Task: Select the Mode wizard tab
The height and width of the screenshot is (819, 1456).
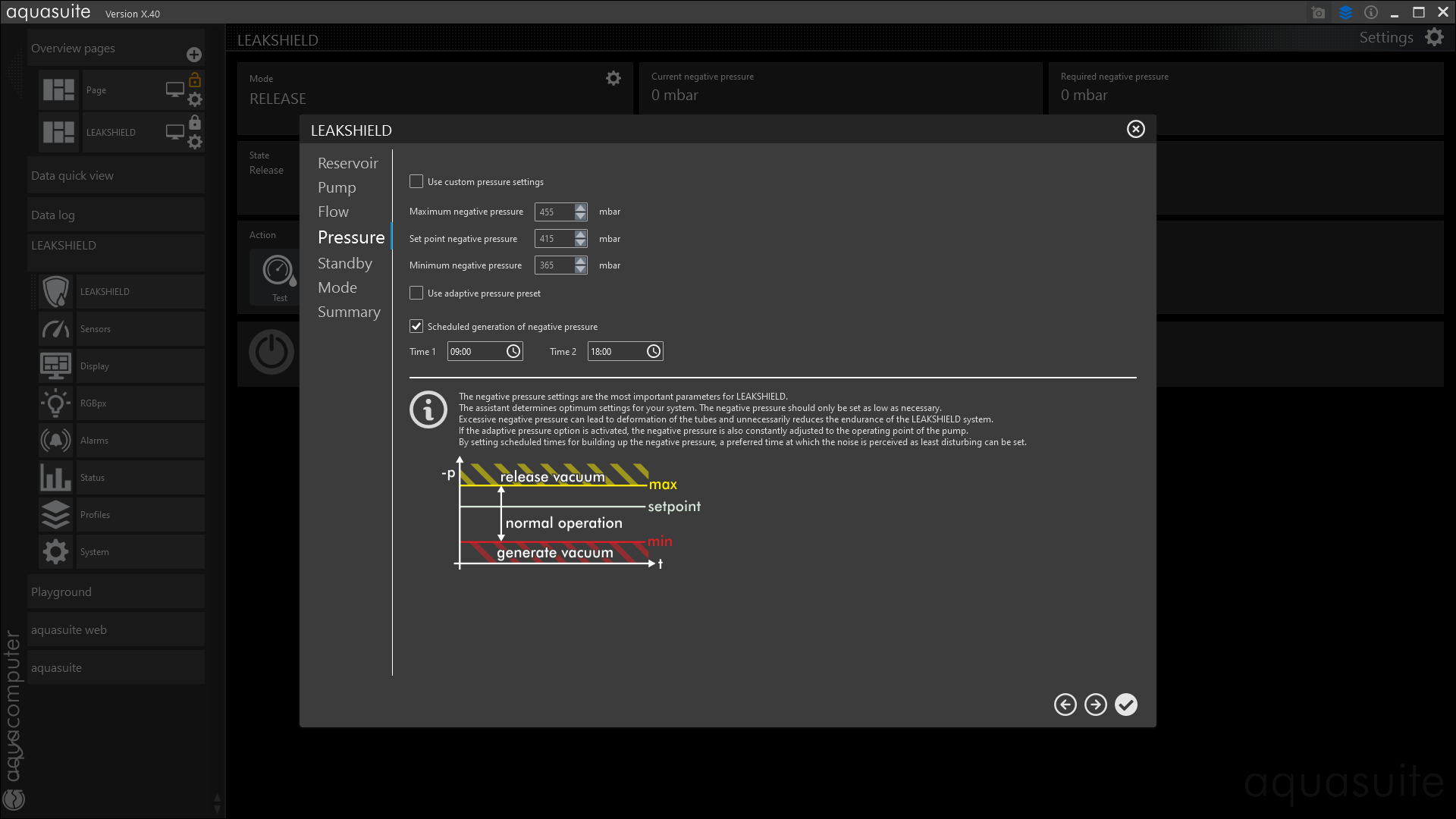Action: click(x=337, y=287)
